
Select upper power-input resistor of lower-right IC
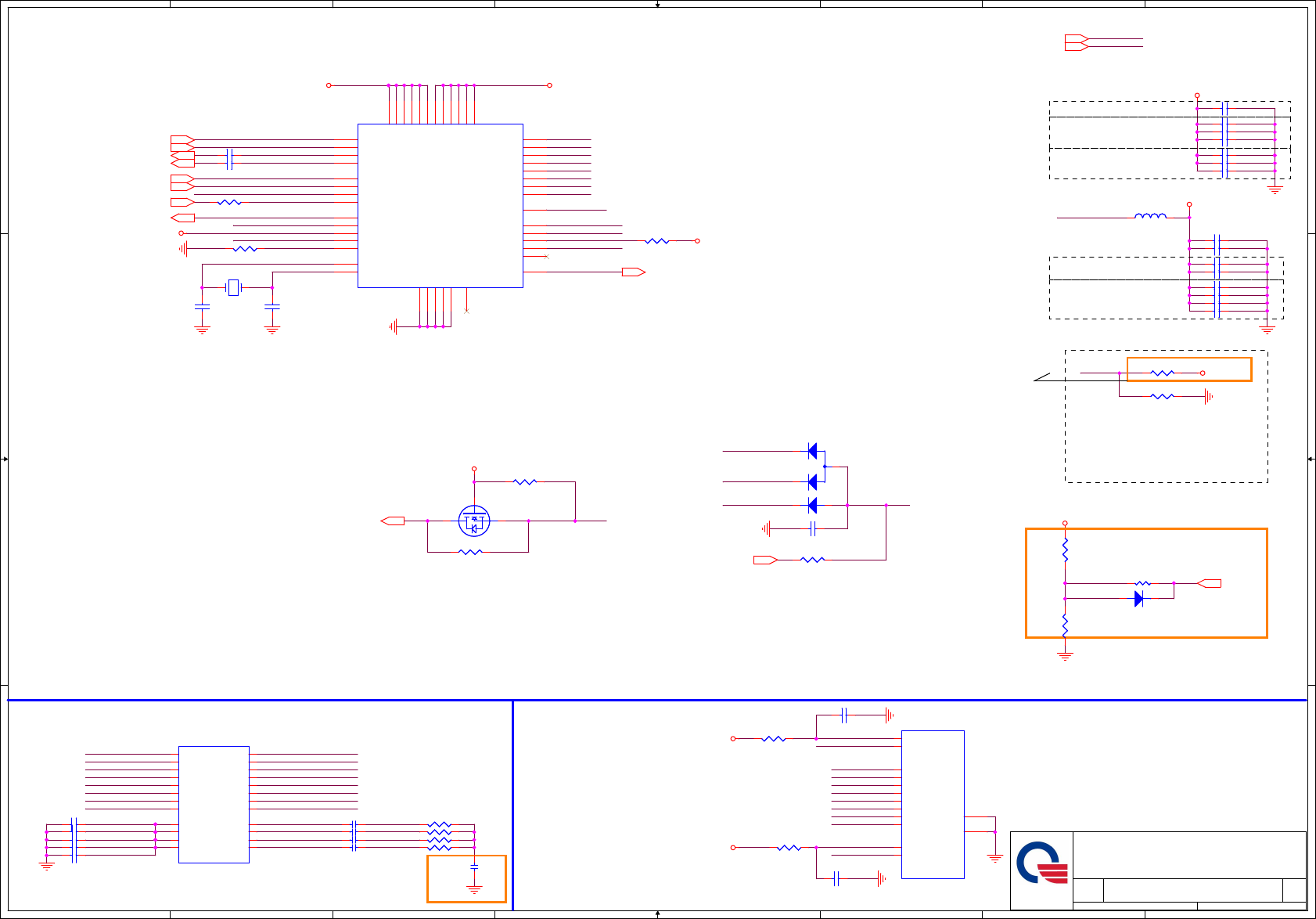point(774,738)
